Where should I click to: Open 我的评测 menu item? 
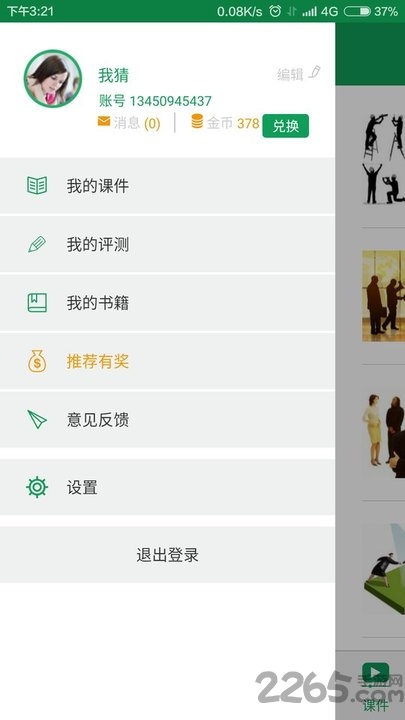pyautogui.click(x=167, y=244)
